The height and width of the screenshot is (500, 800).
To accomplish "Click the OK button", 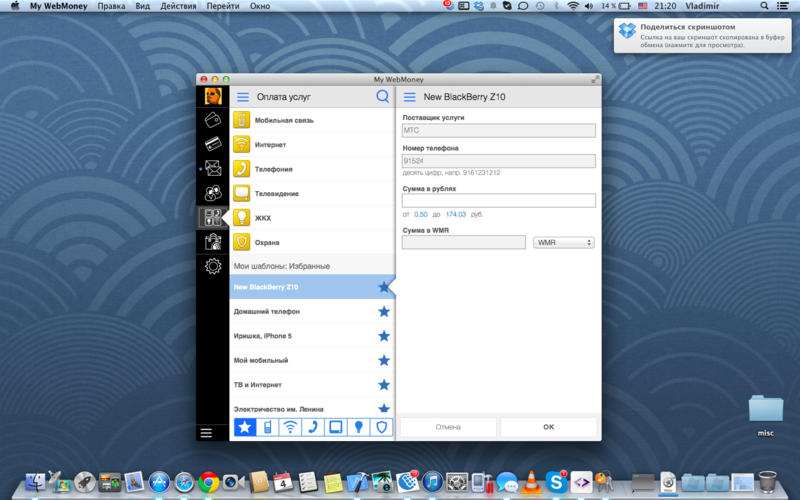I will [548, 427].
